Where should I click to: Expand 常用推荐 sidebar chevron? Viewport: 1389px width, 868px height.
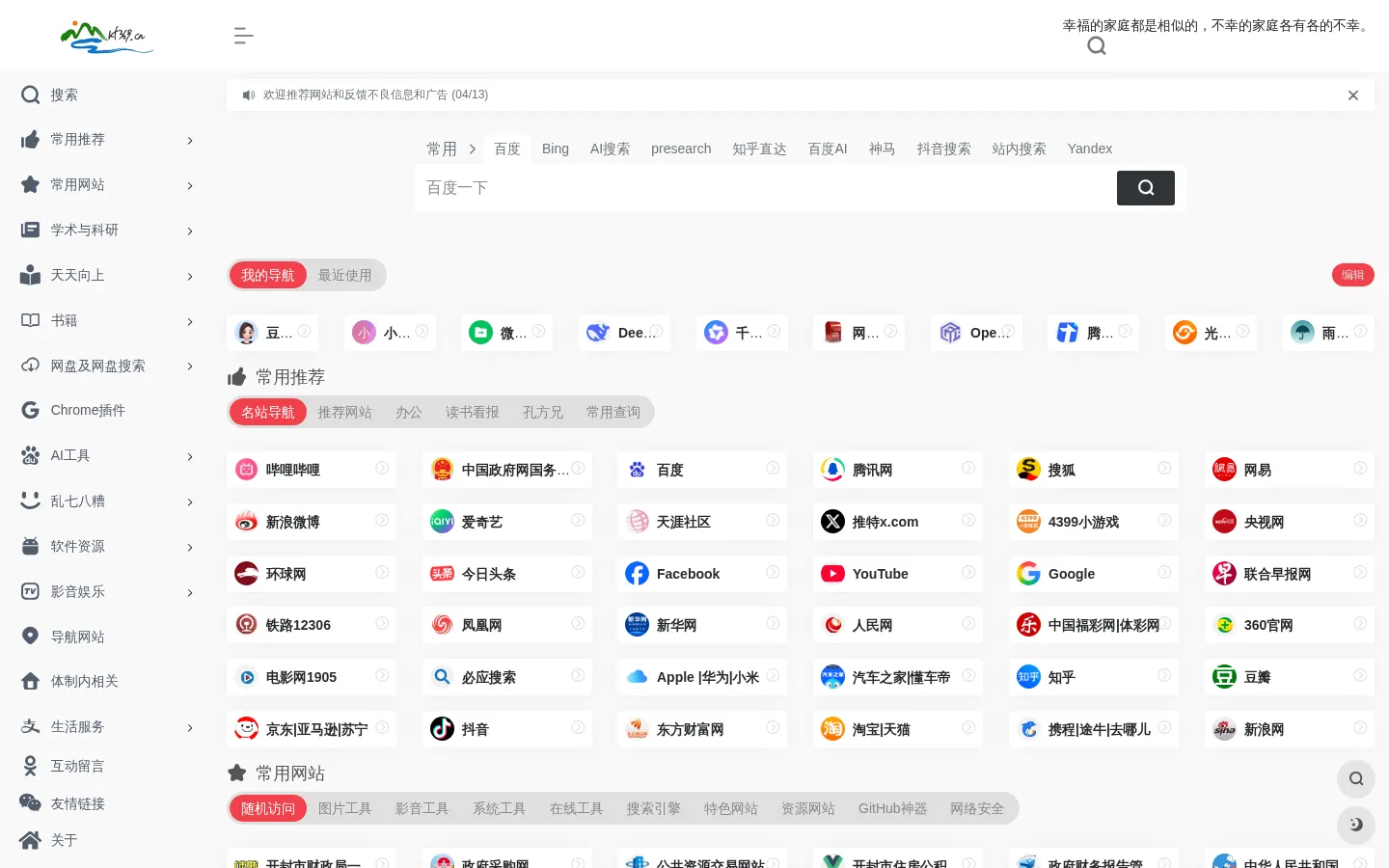pos(190,141)
